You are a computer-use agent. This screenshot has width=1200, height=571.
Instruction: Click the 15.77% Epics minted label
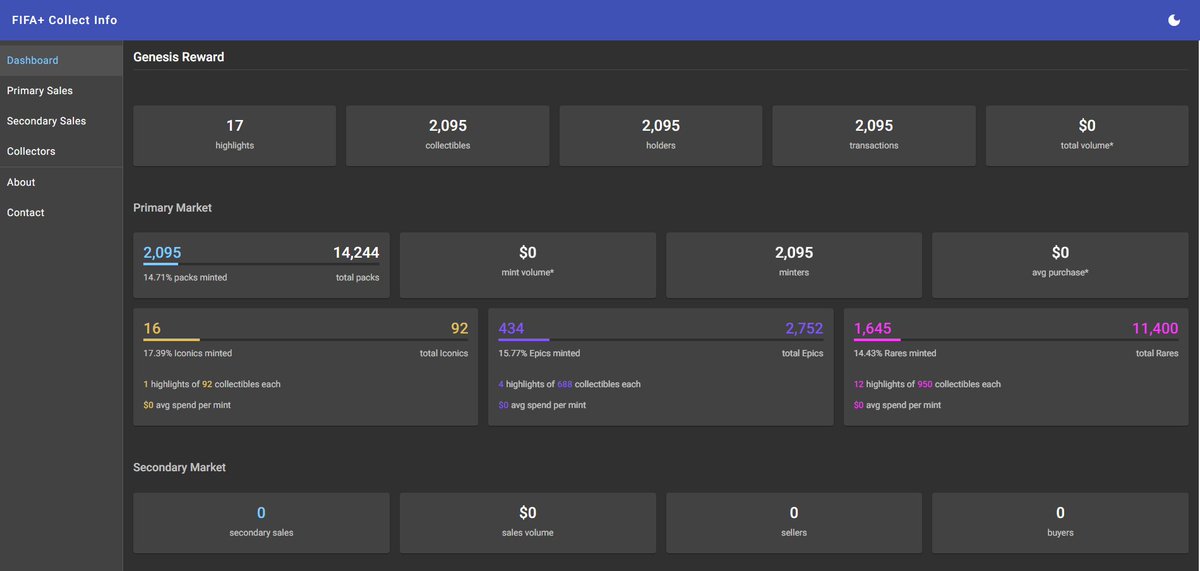click(539, 353)
